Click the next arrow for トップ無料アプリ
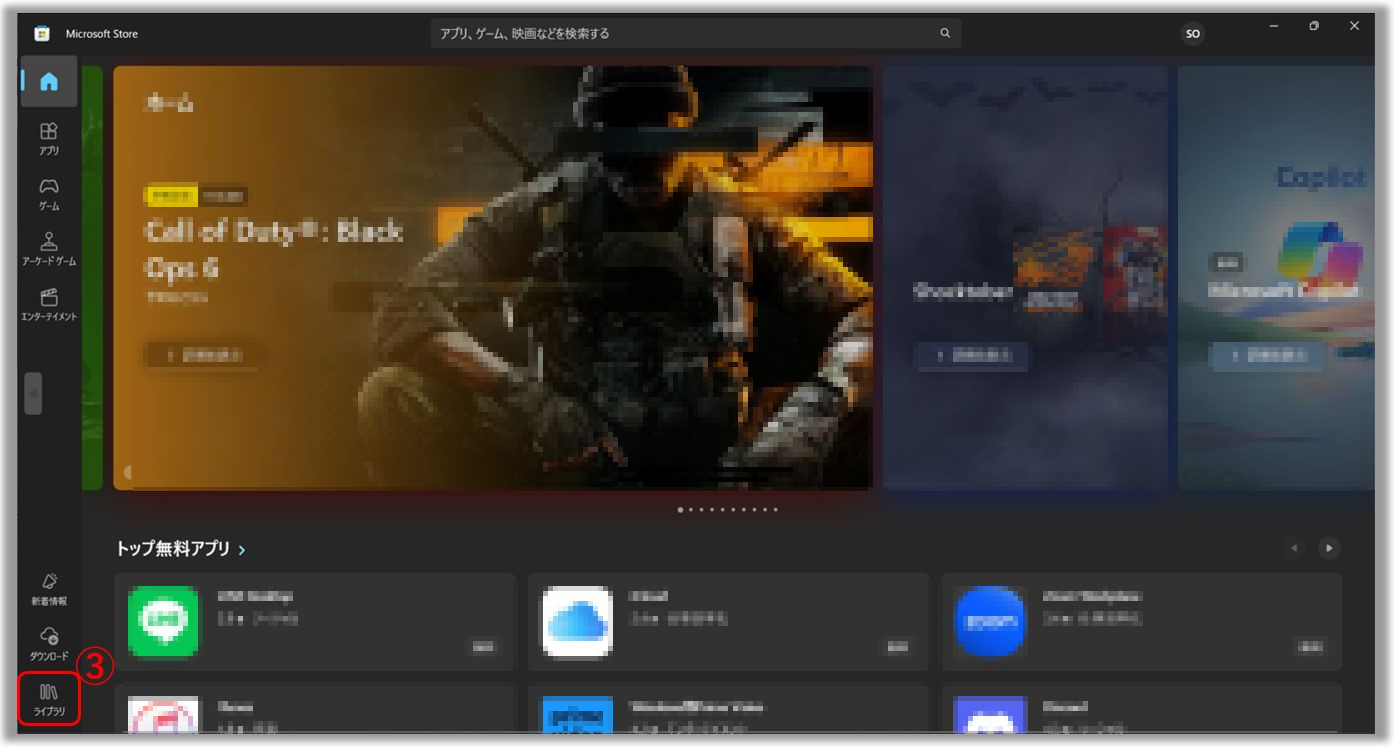The height and width of the screenshot is (747, 1394). point(1329,548)
